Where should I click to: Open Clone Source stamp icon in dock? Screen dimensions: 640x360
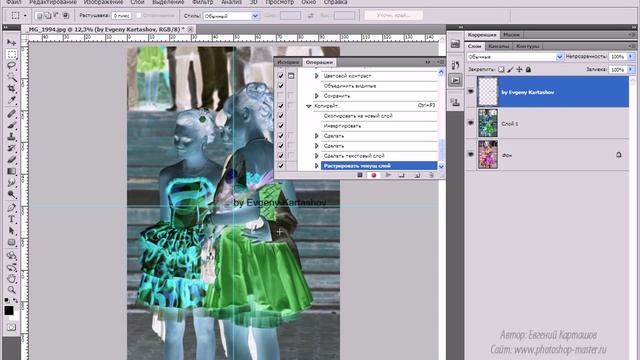[455, 102]
